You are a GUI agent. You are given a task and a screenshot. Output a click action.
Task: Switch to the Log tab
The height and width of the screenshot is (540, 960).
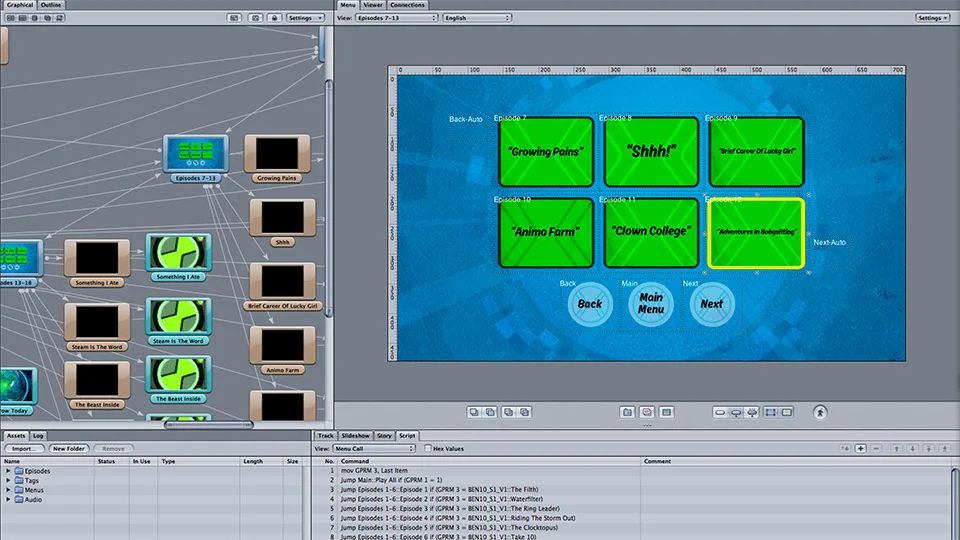38,436
